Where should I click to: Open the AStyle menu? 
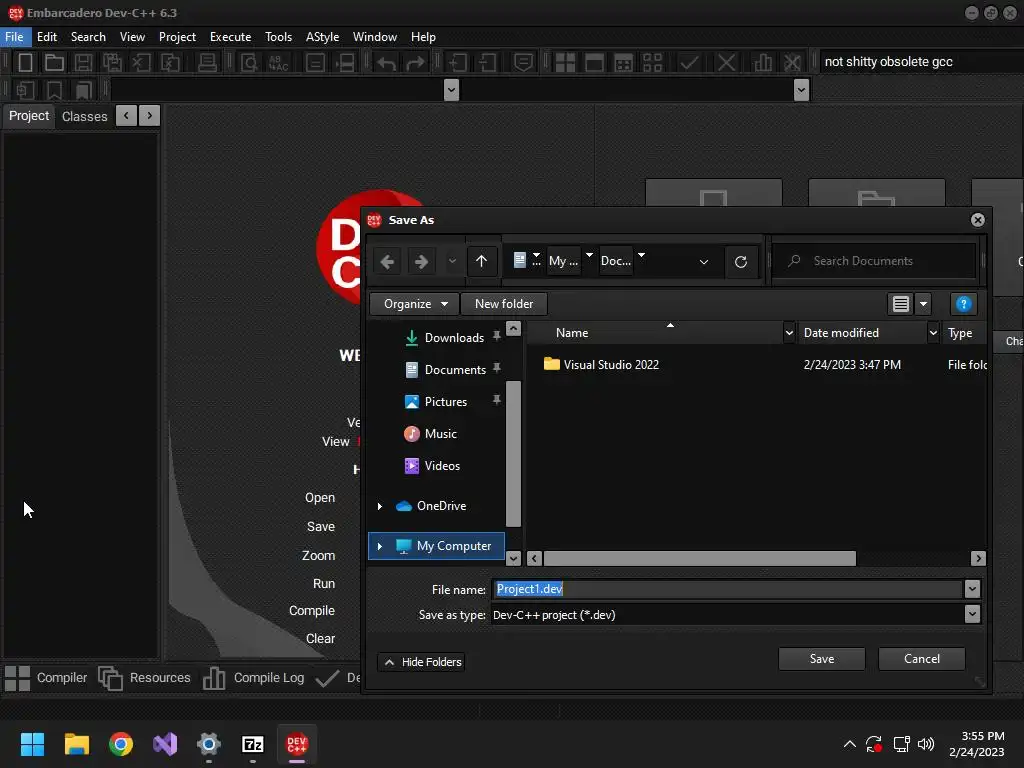tap(323, 37)
